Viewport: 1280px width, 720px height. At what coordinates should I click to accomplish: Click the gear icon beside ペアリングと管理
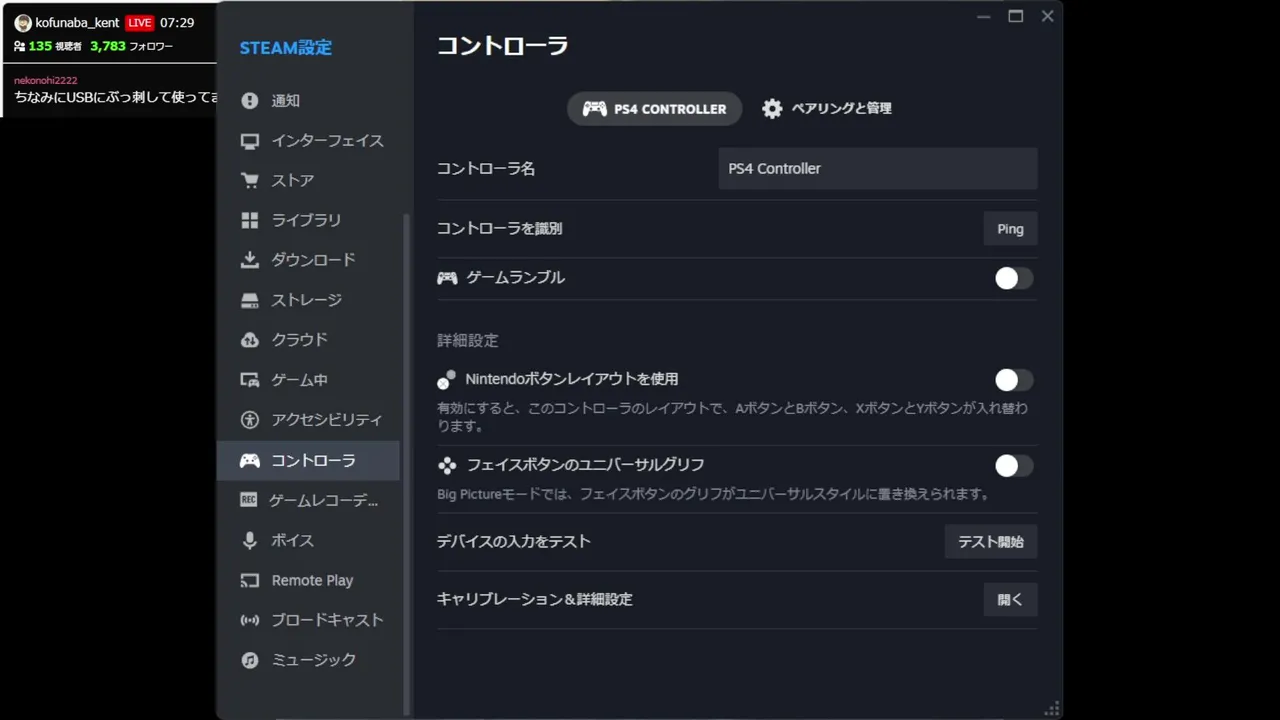coord(772,108)
